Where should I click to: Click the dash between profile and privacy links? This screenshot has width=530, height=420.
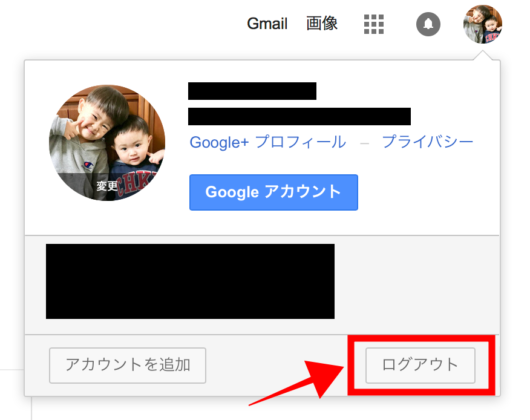[364, 143]
